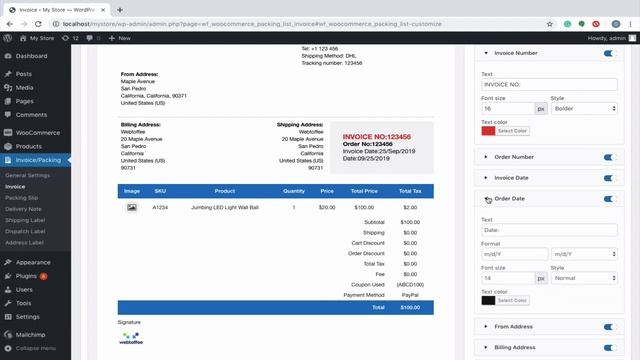Click the Order Date format input field
This screenshot has height=360, width=640.
coord(515,254)
